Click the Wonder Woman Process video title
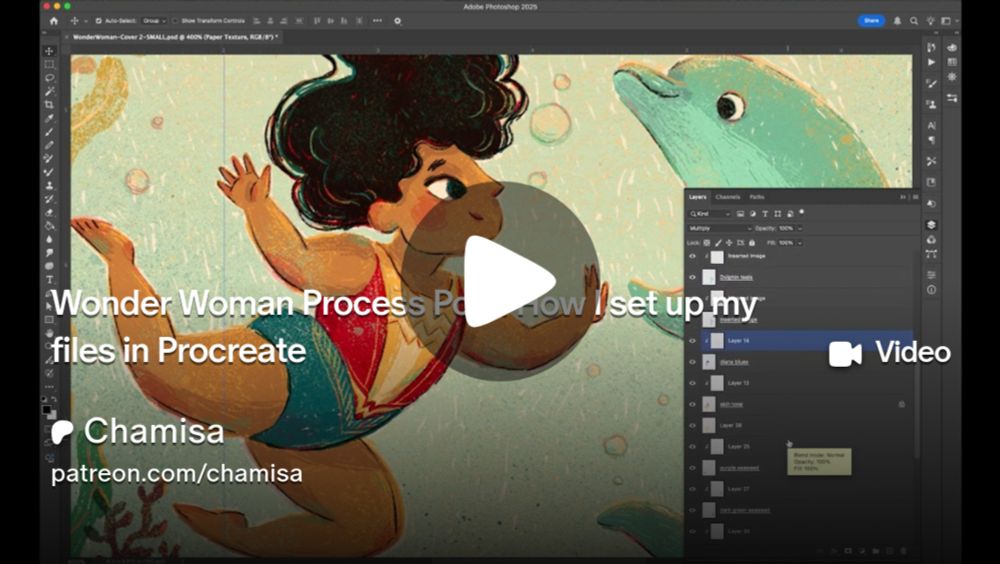Screen dimensions: 1000x564 [x=404, y=326]
